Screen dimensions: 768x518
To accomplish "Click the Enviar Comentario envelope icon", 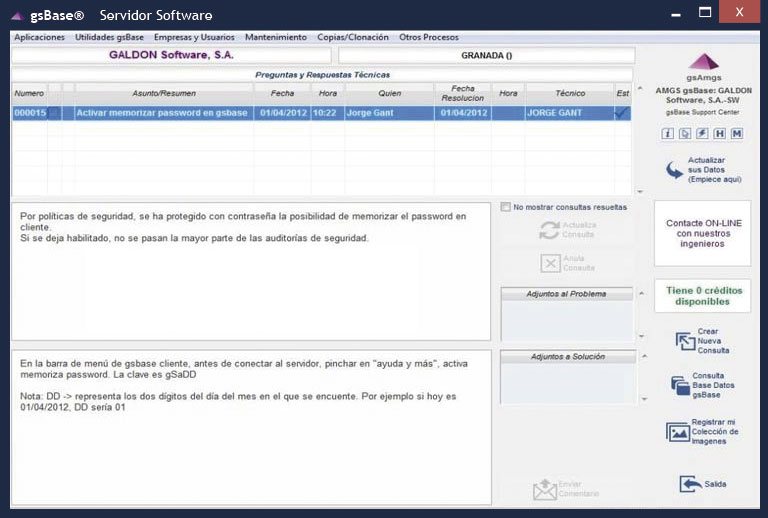I will tap(545, 489).
